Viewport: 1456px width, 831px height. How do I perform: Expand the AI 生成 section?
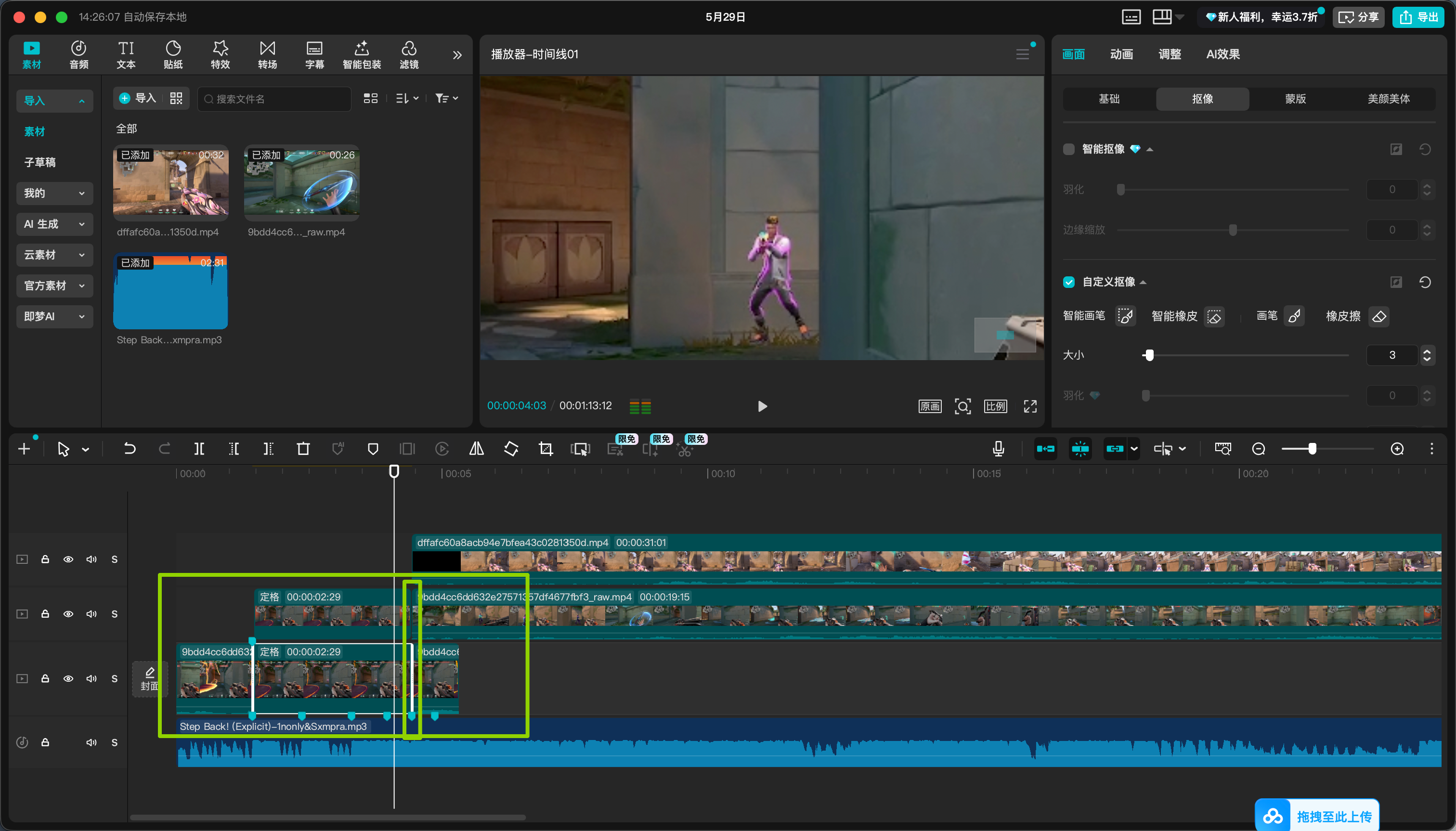pos(54,224)
